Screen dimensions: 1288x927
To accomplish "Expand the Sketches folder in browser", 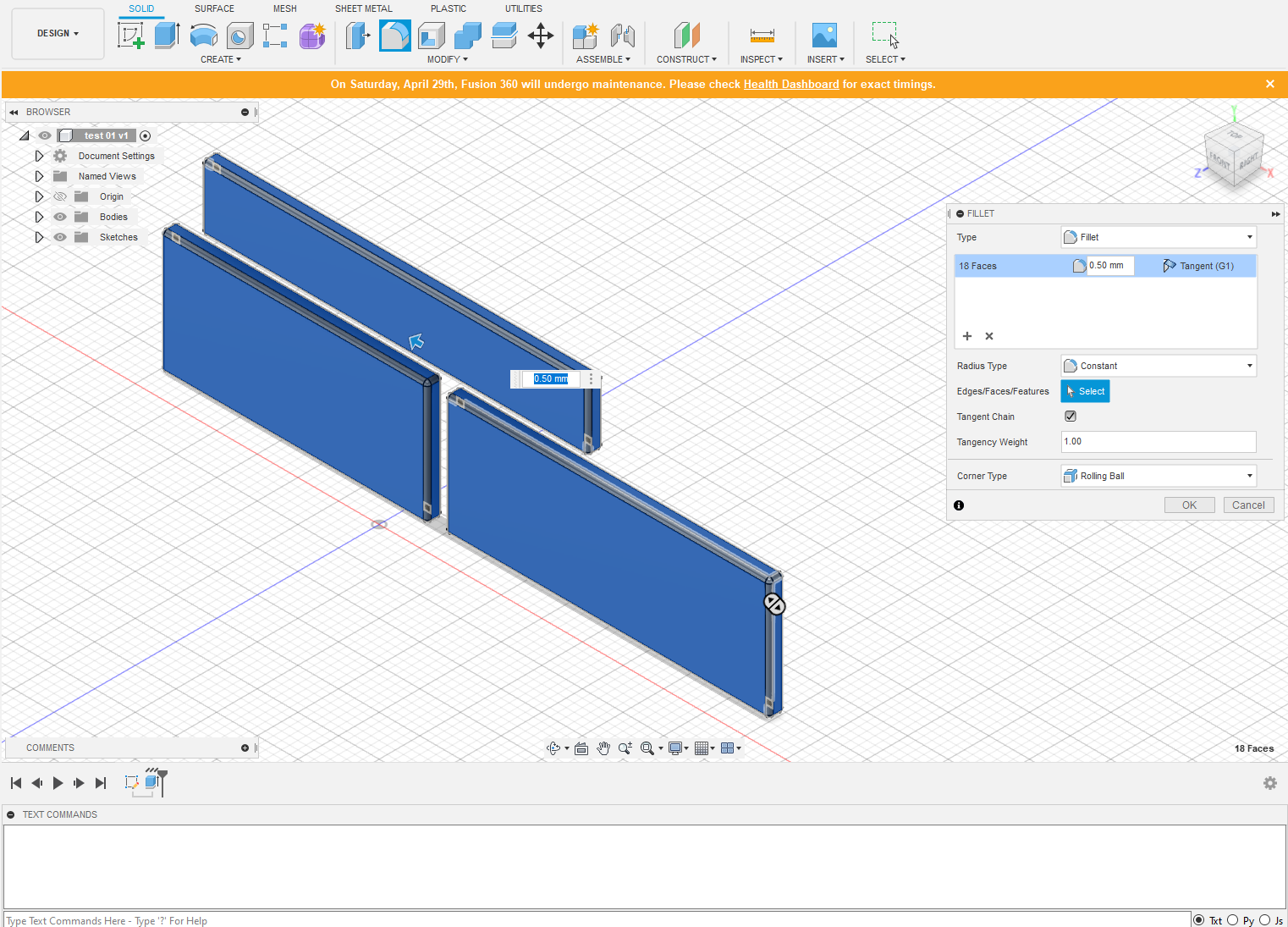I will 39,237.
